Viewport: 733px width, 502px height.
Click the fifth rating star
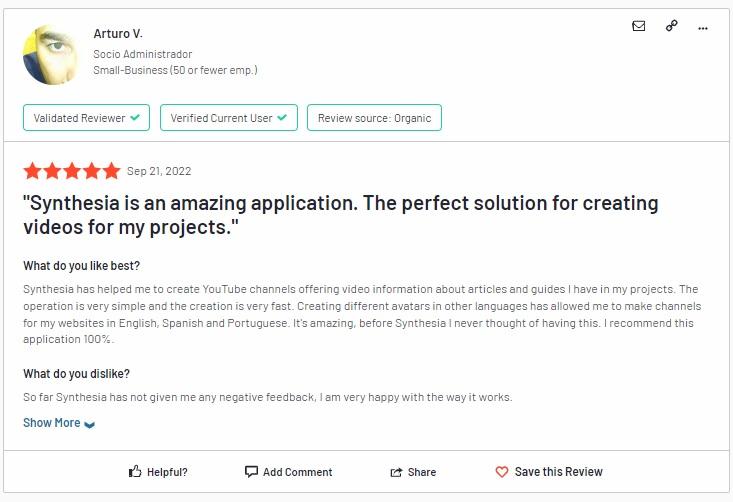112,171
